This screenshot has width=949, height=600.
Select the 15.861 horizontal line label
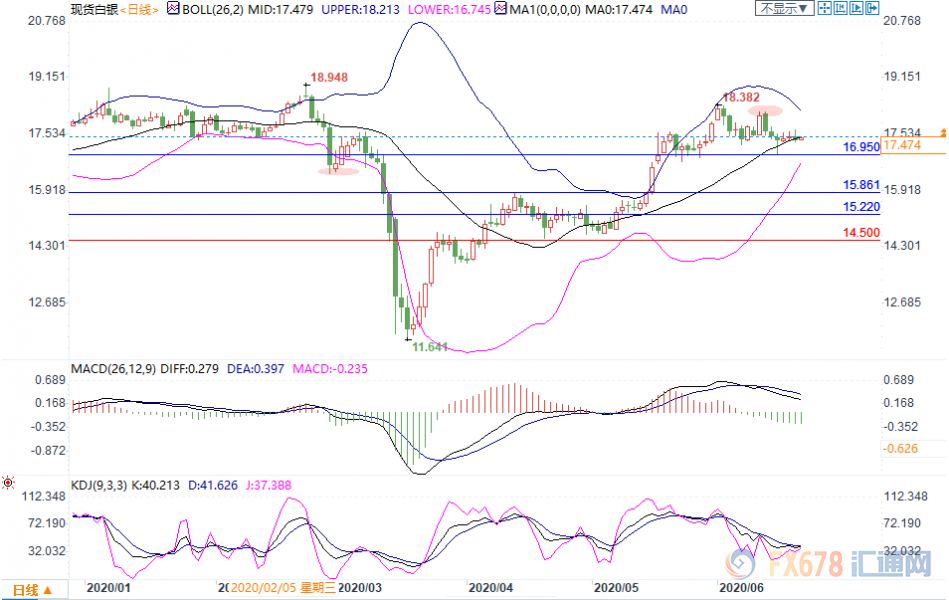[861, 185]
